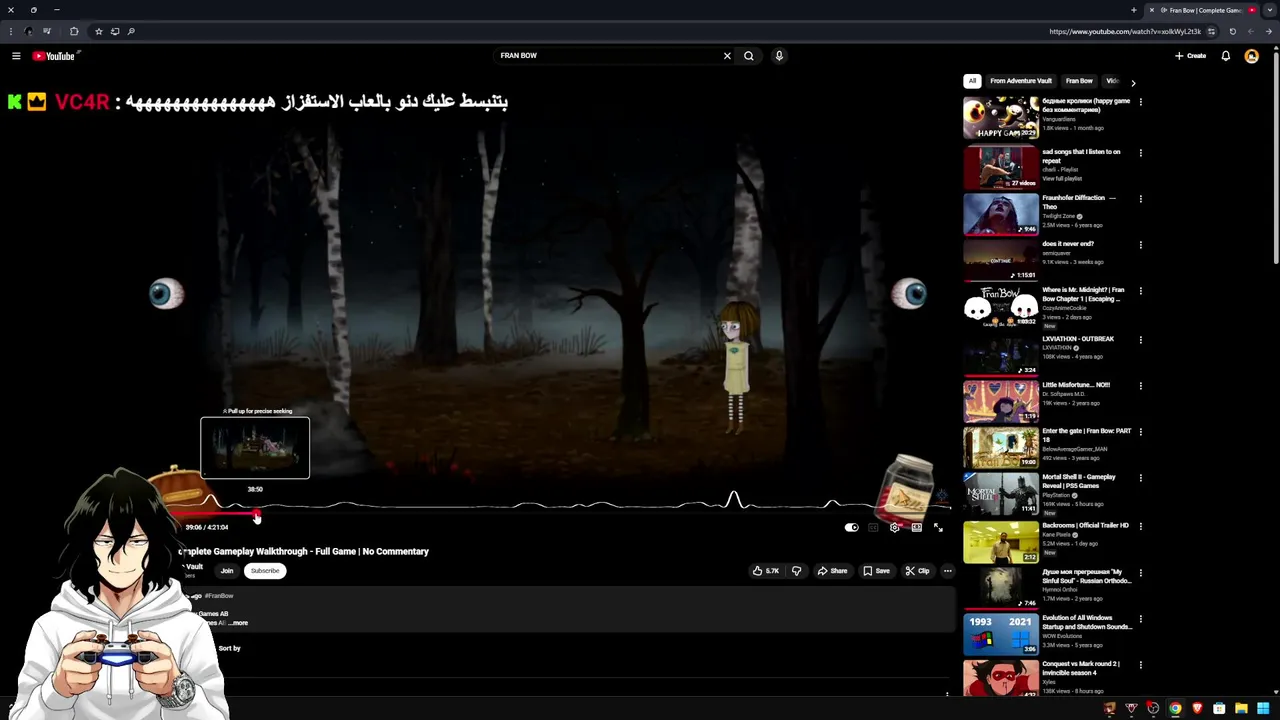Open the account avatar menu

(1251, 56)
